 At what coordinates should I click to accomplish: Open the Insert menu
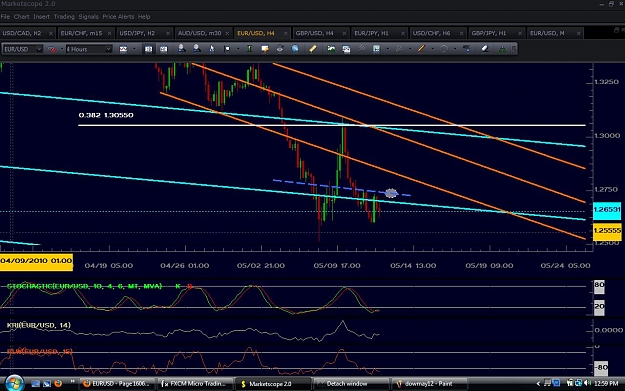point(41,17)
